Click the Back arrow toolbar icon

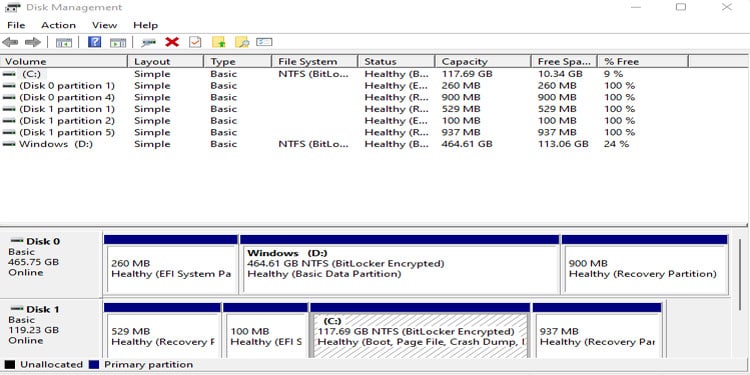10,43
